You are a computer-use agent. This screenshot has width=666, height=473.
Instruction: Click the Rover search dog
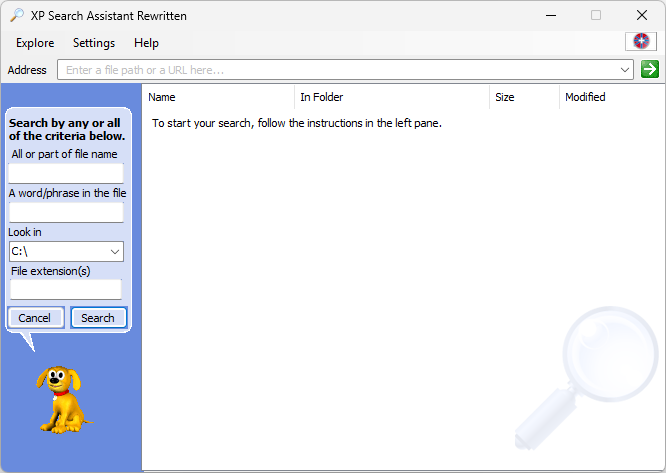click(63, 400)
